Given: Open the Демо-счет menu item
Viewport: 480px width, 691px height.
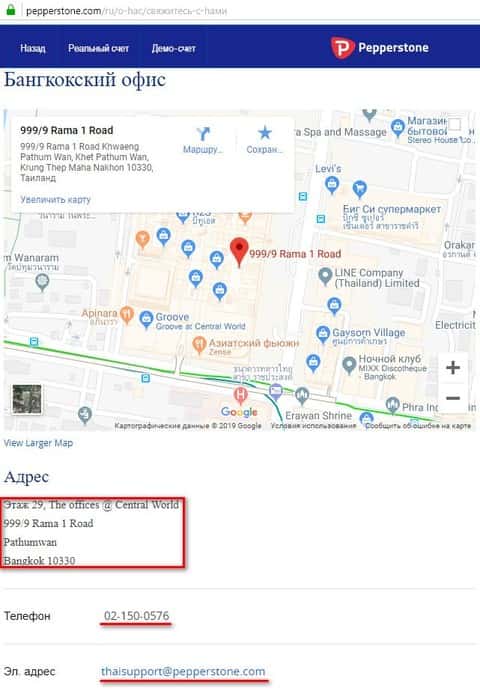Looking at the screenshot, I should click(173, 48).
